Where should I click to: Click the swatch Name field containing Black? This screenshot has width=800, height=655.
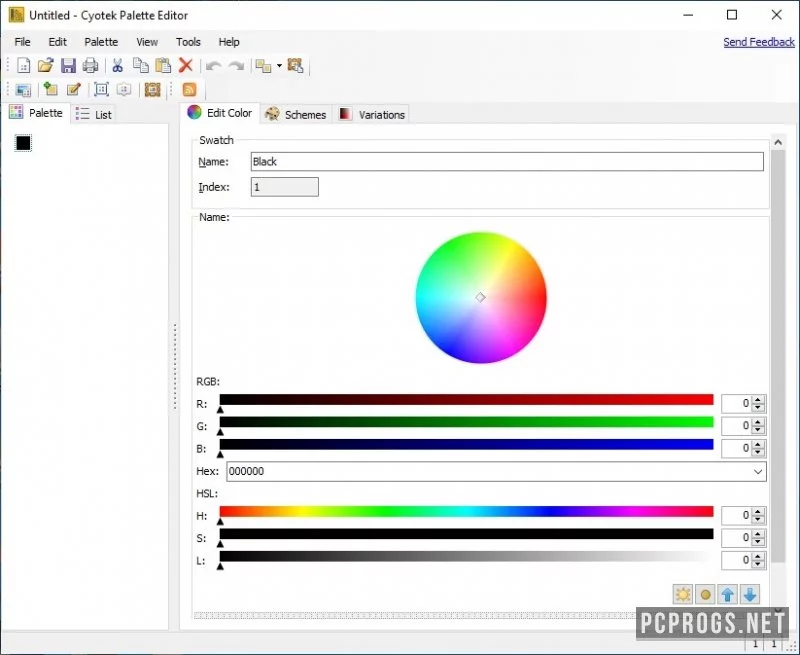click(x=507, y=162)
